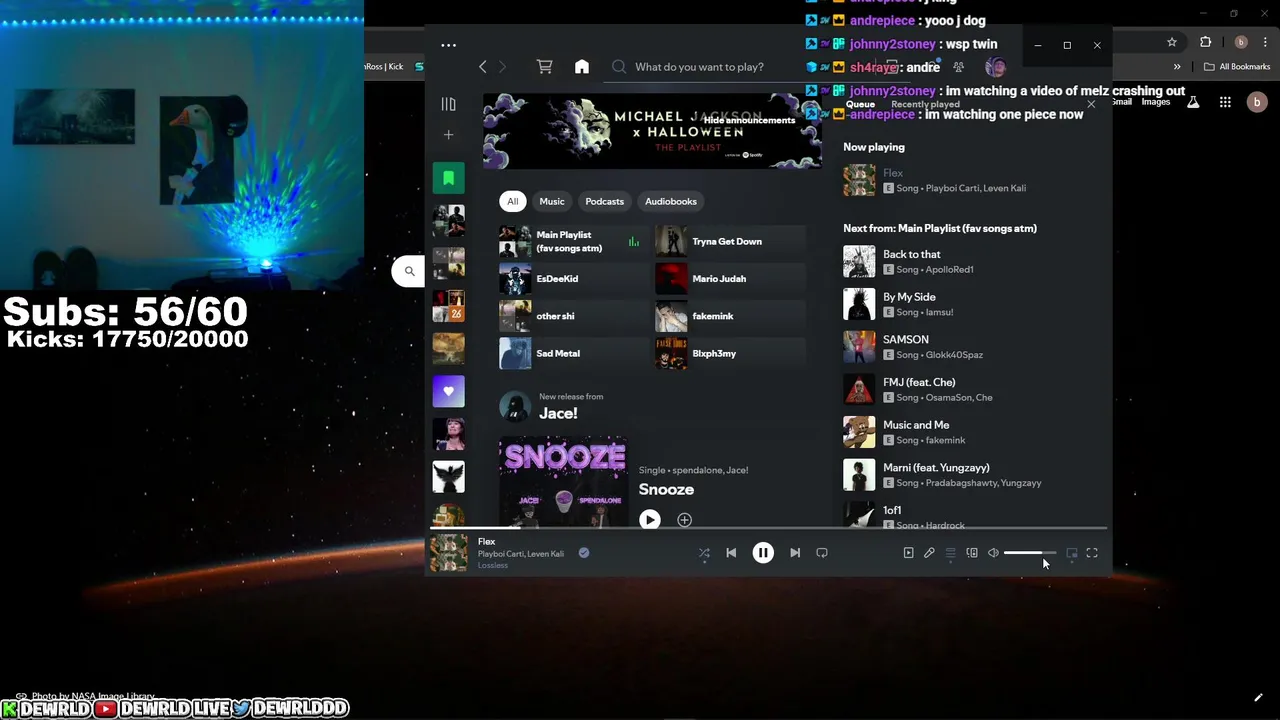This screenshot has height=720, width=1280.
Task: Select the Podcasts filter chip
Action: [604, 201]
